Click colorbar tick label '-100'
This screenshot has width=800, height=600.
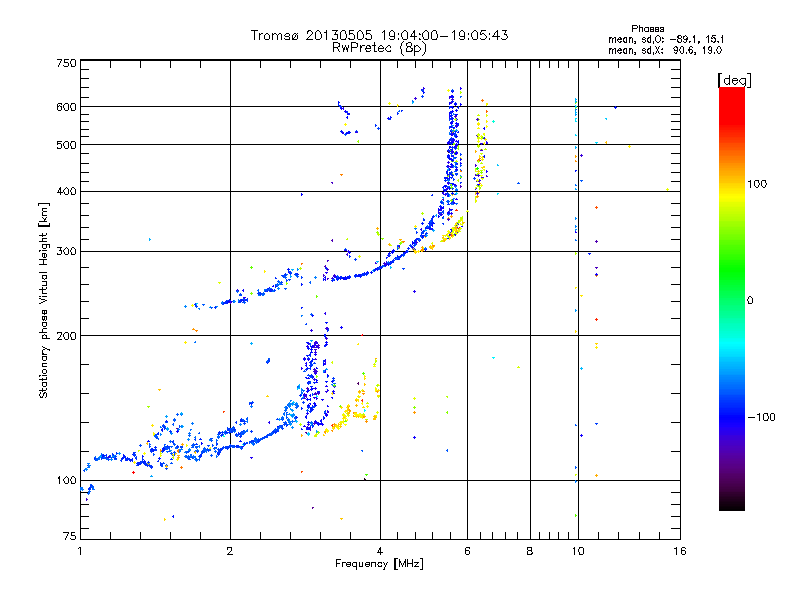tap(761, 417)
